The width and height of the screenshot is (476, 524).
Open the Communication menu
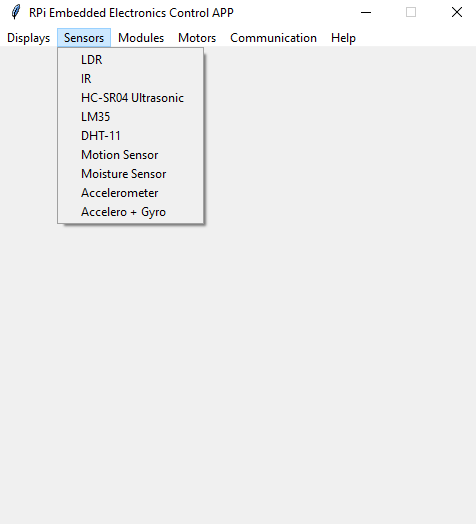(273, 38)
